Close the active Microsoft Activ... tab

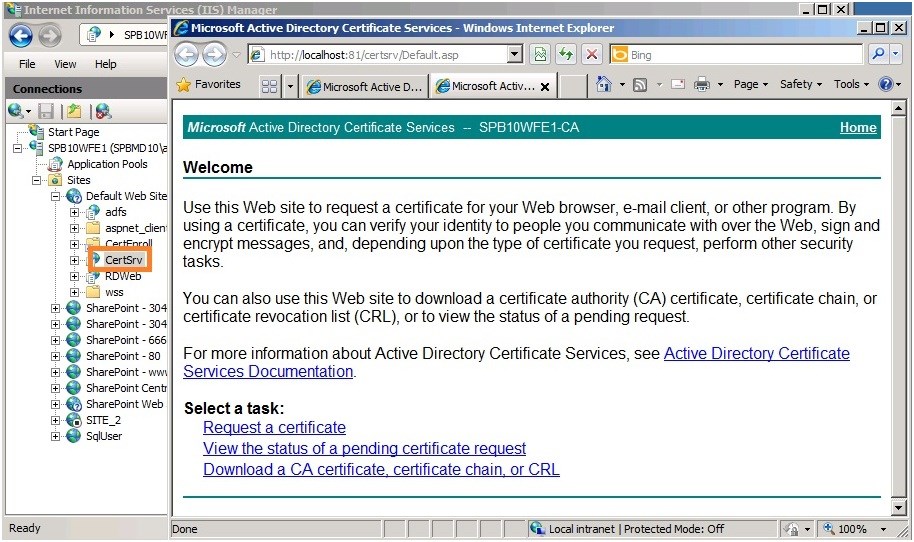point(545,87)
